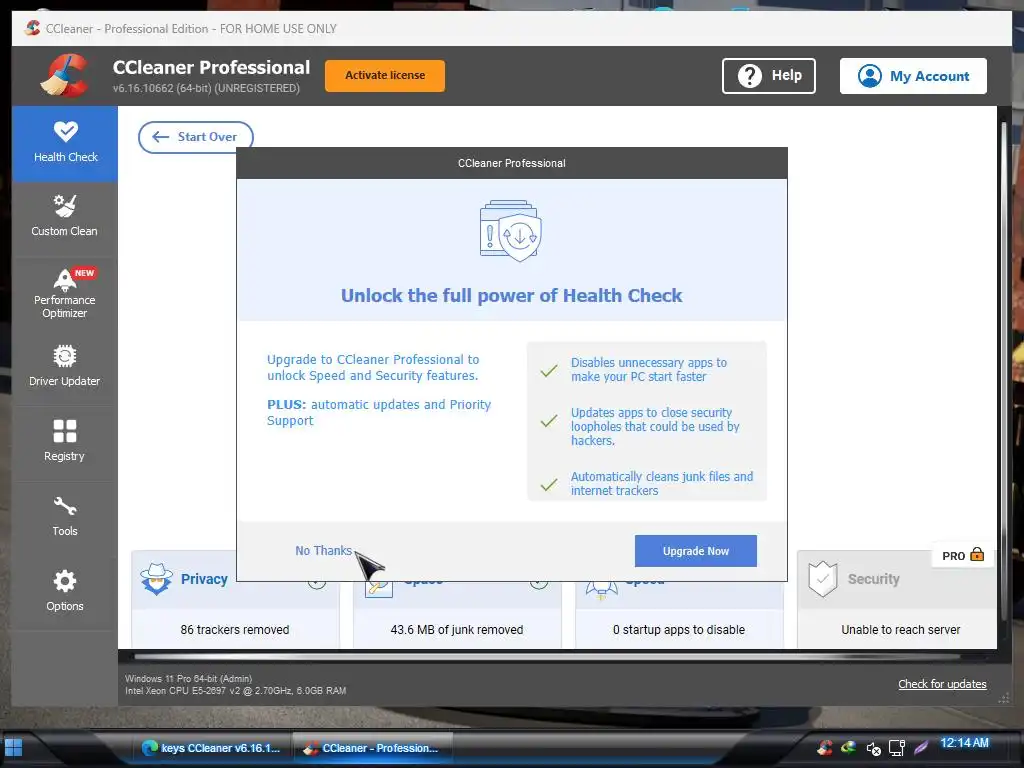Open My Account

(913, 76)
